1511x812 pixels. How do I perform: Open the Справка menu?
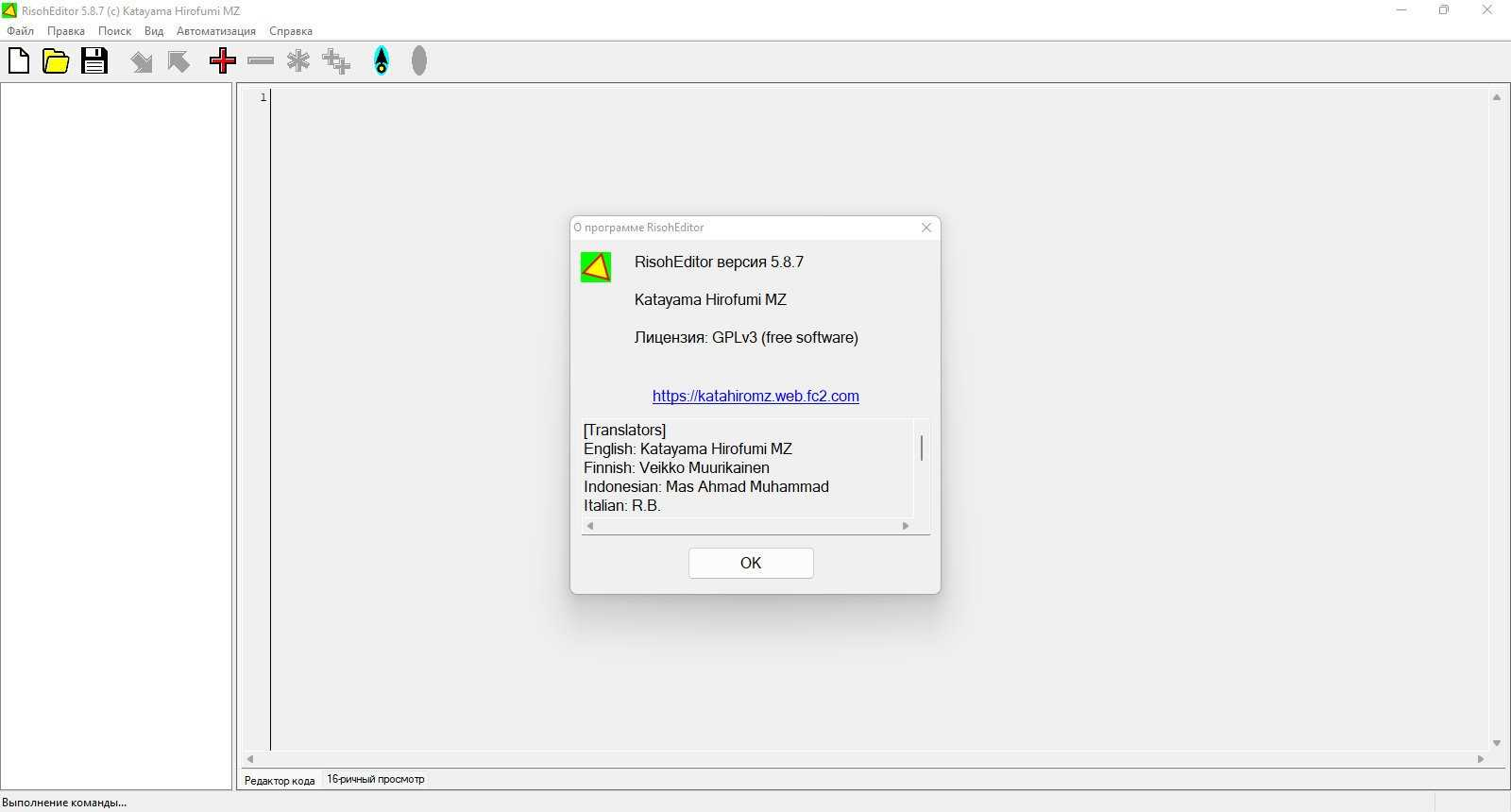tap(291, 31)
